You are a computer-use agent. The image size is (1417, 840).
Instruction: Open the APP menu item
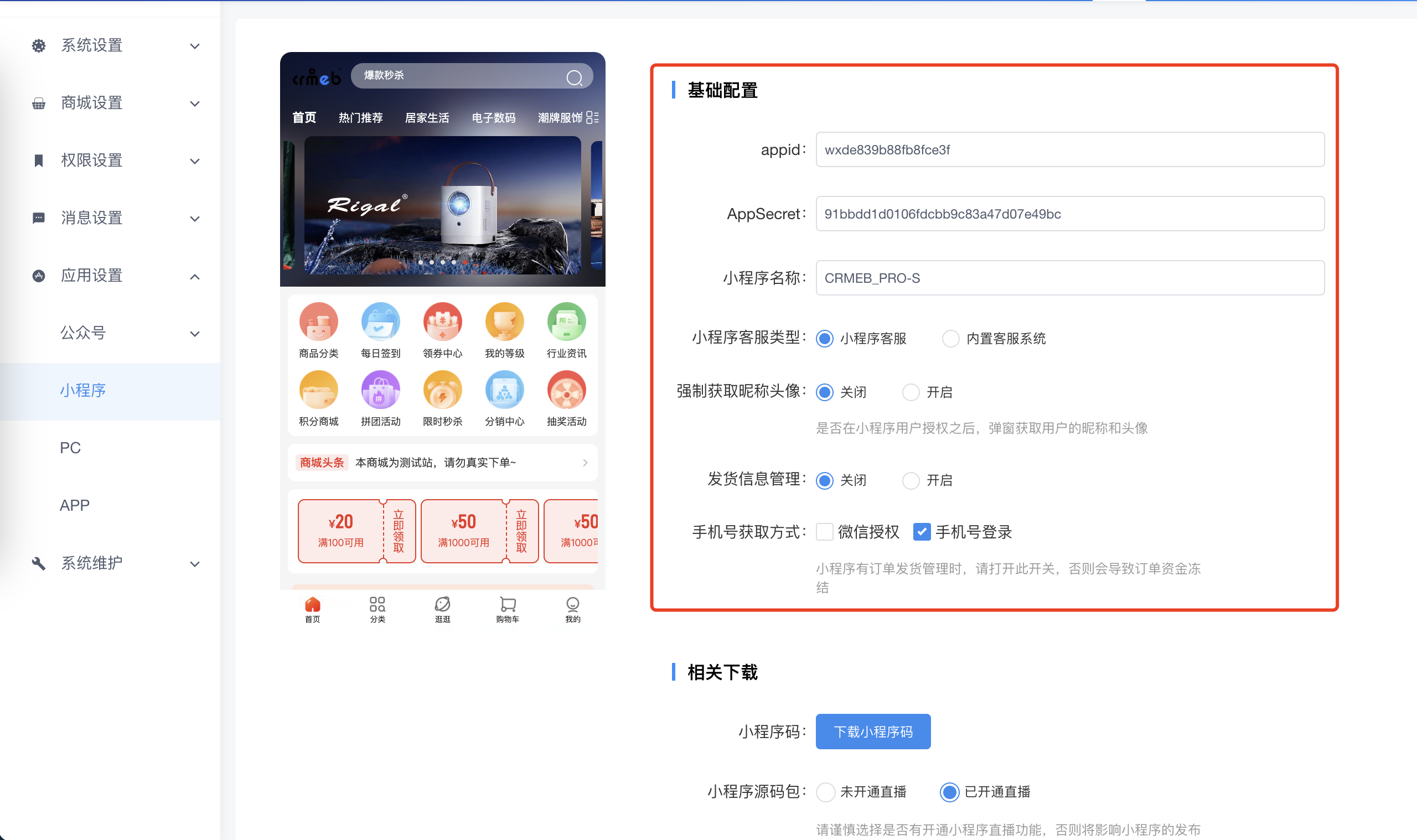(75, 505)
